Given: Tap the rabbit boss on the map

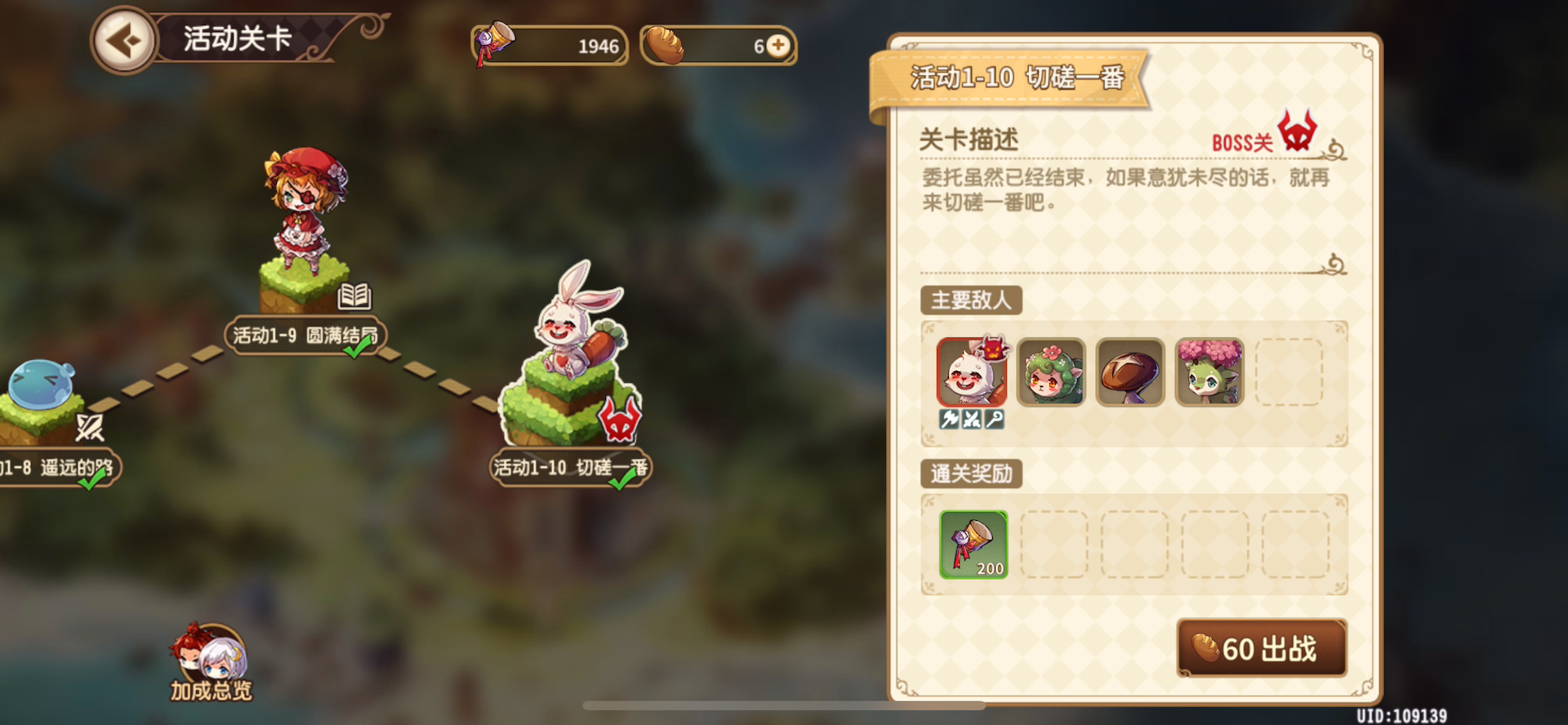Looking at the screenshot, I should tap(577, 322).
